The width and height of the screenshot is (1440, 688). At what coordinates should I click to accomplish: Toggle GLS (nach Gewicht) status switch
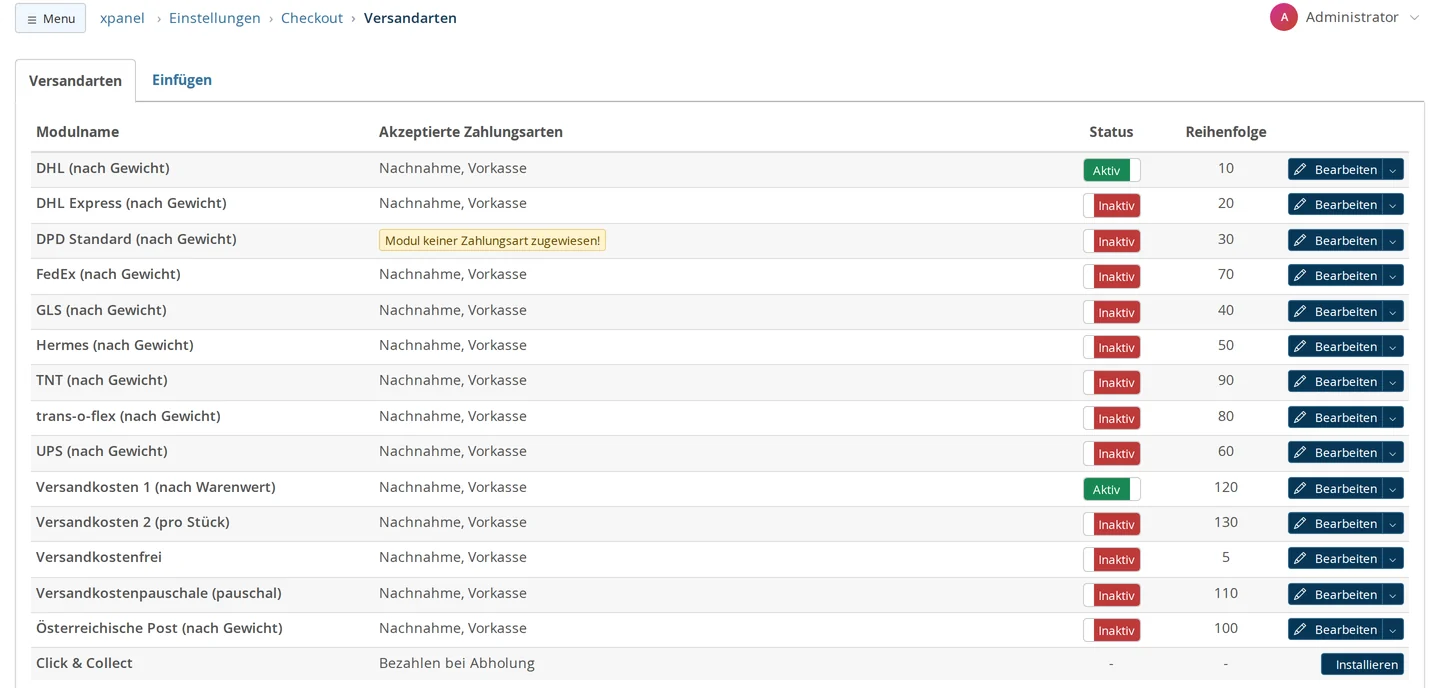point(1112,312)
